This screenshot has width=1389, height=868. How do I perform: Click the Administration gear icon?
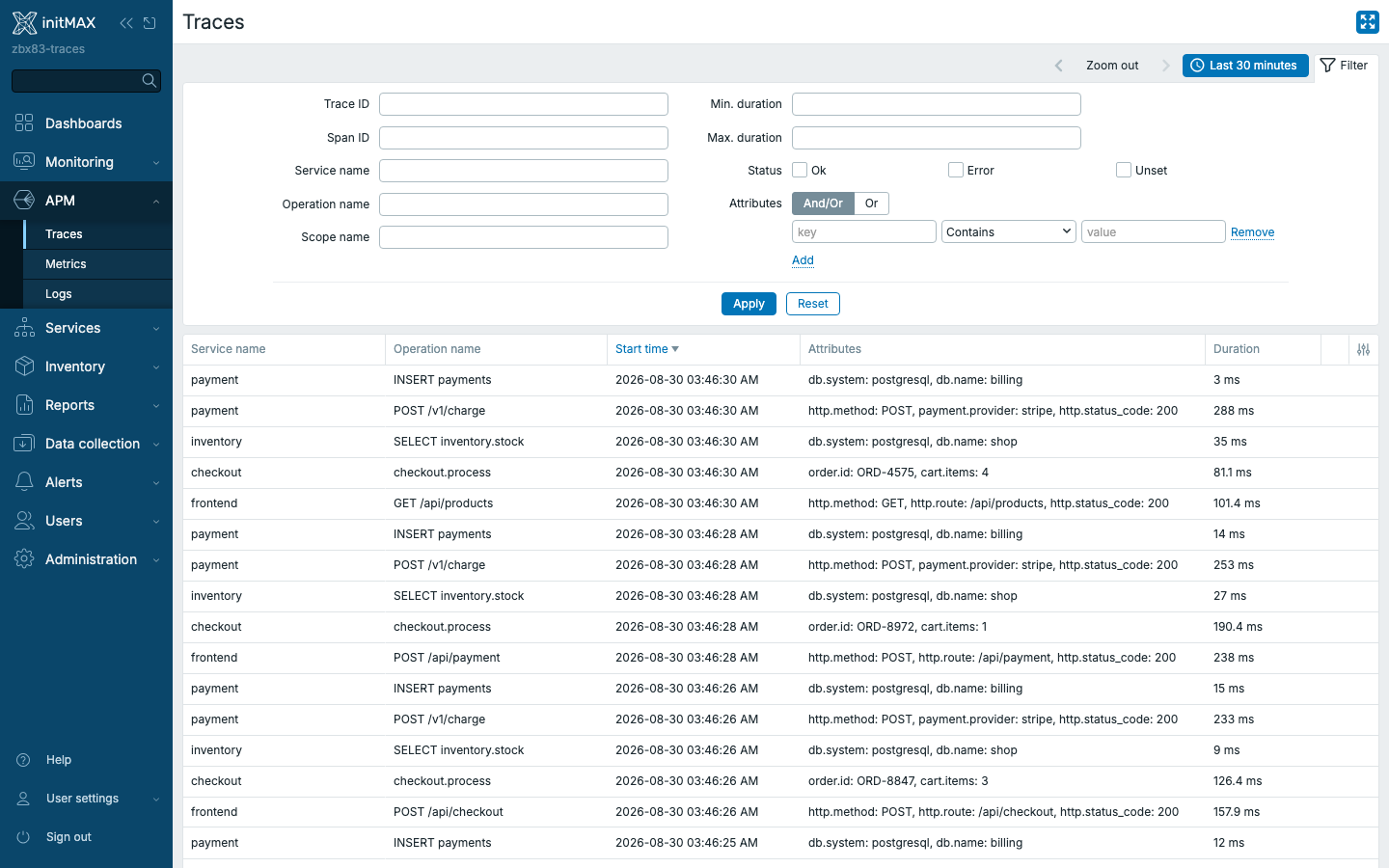24,559
